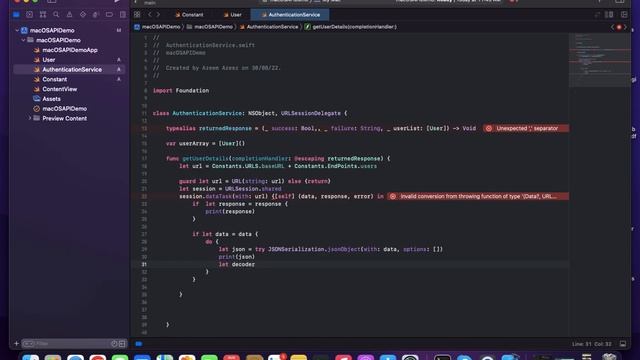Expand the Preview Content folder

pos(29,118)
